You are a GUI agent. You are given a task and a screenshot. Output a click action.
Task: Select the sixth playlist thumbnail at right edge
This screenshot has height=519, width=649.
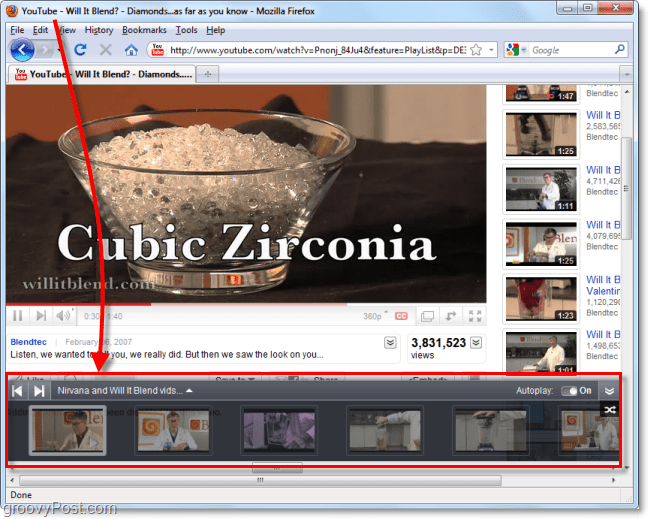[589, 430]
